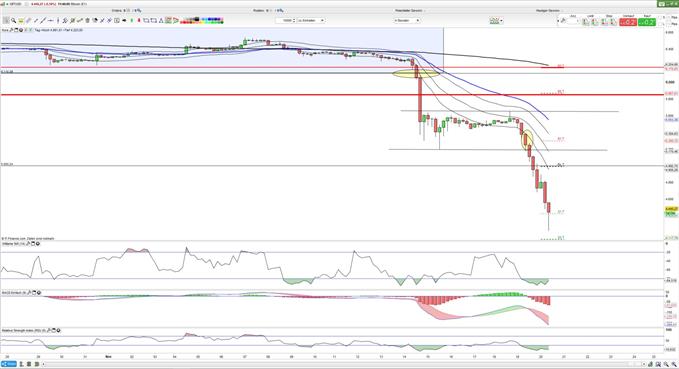Click the round close icon on price panel
Screen dimensions: 679x369
pyautogui.click(x=21, y=30)
